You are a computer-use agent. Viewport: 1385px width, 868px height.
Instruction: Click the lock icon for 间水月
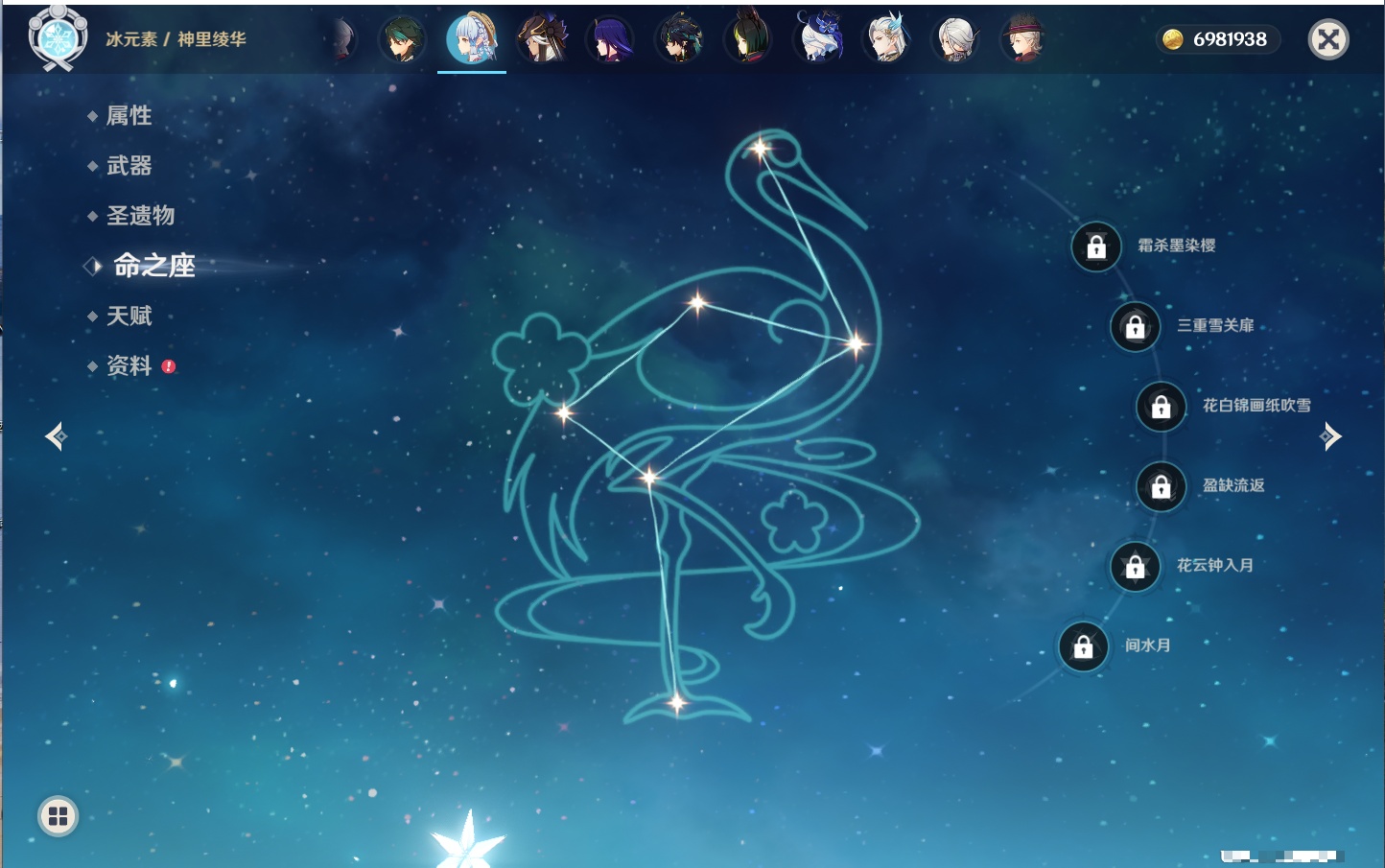[1084, 646]
